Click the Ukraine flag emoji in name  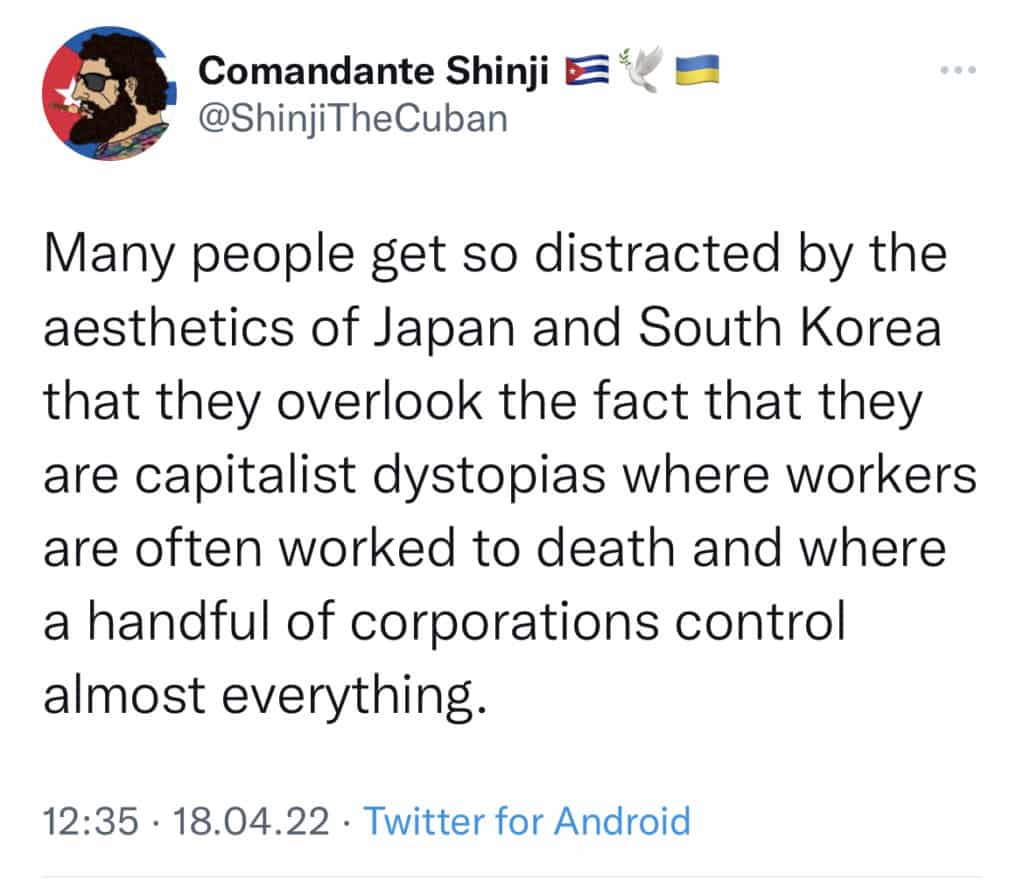click(697, 70)
